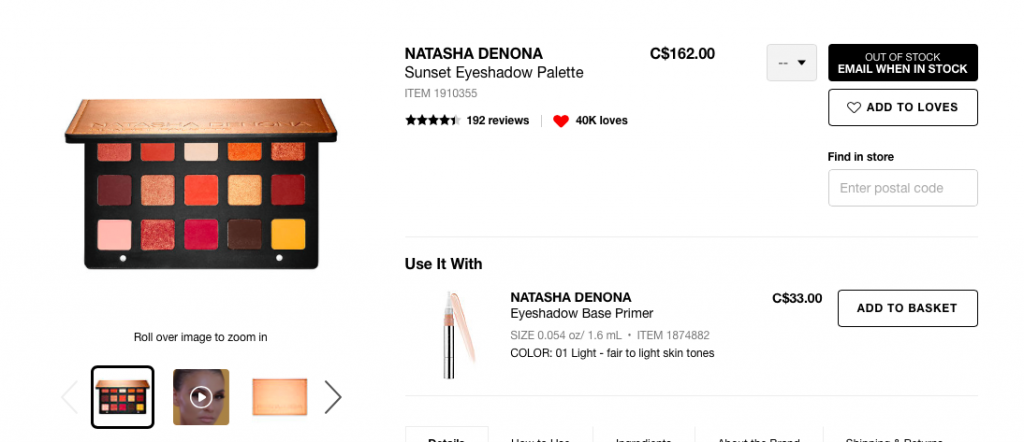Open the quantity dropdown
1024x442 pixels.
791,63
